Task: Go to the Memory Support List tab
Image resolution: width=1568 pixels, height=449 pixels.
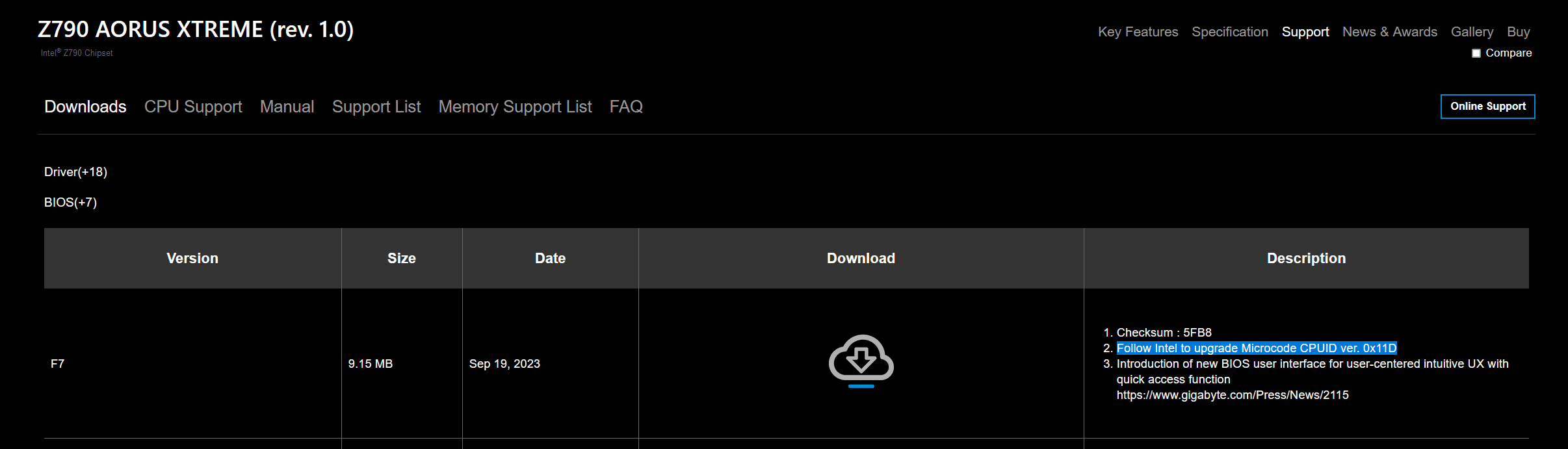Action: [x=515, y=107]
